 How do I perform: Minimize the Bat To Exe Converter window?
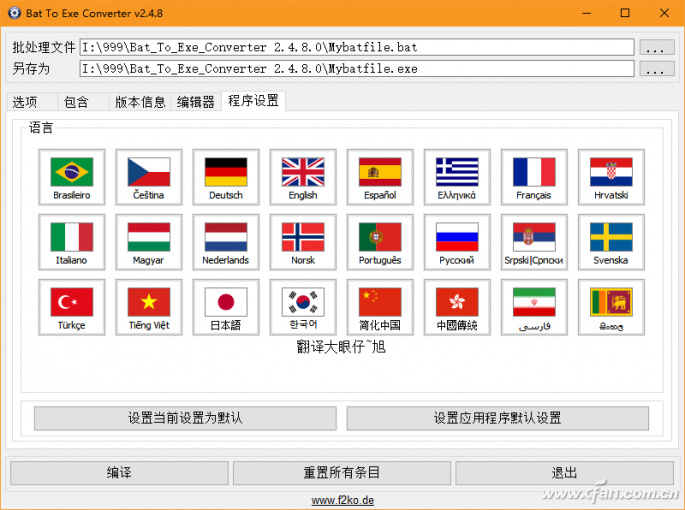click(x=587, y=13)
